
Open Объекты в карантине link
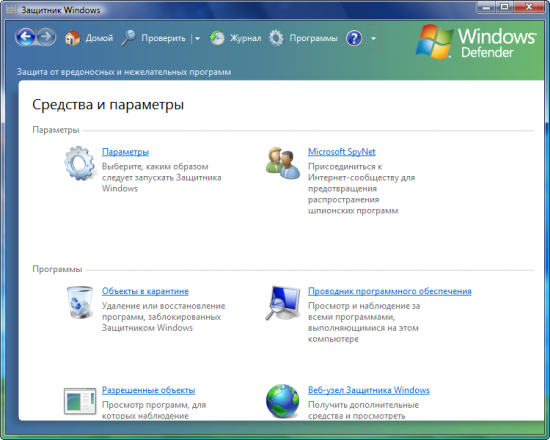click(x=145, y=291)
